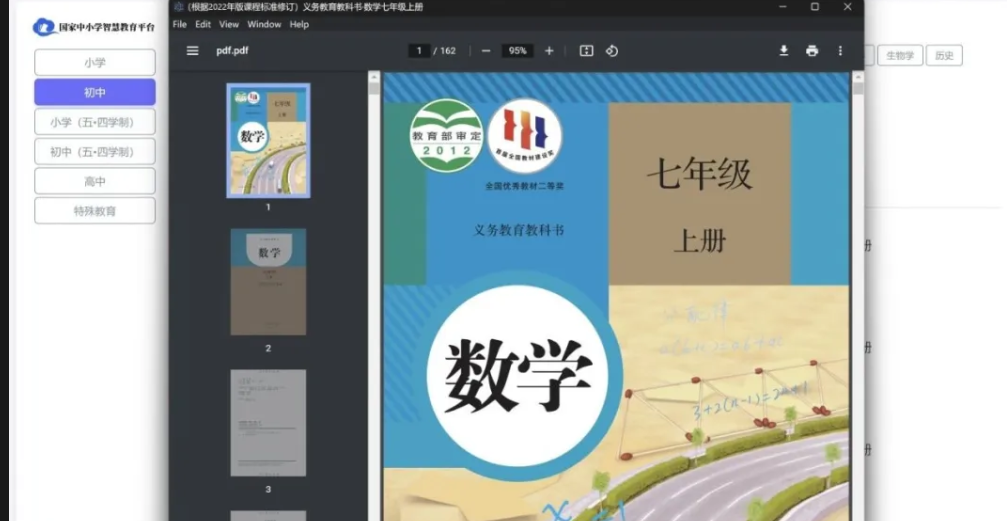Select 高中 in the background sidebar
The width and height of the screenshot is (1007, 521).
[95, 181]
